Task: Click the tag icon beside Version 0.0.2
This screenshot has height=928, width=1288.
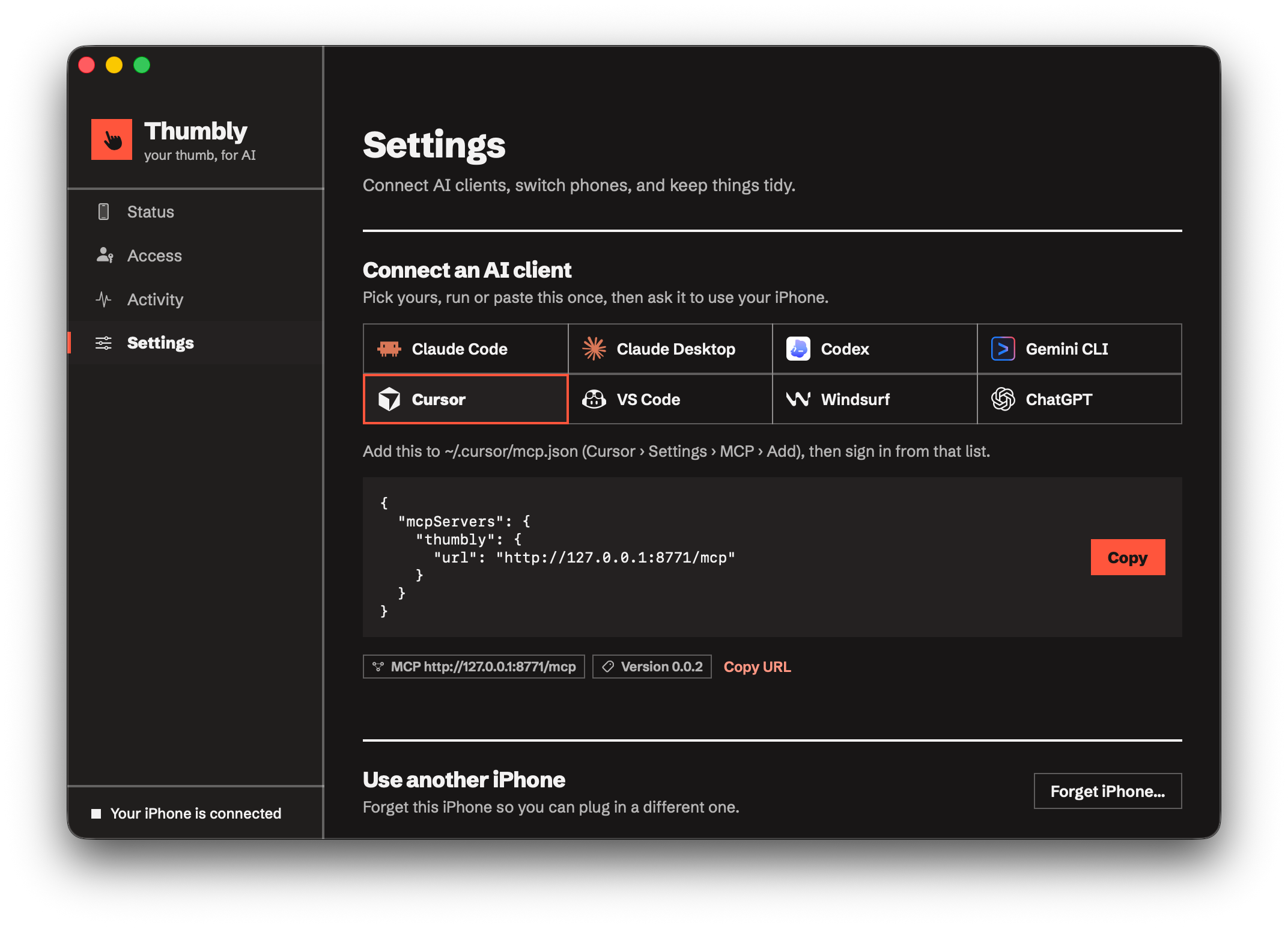Action: click(x=608, y=667)
